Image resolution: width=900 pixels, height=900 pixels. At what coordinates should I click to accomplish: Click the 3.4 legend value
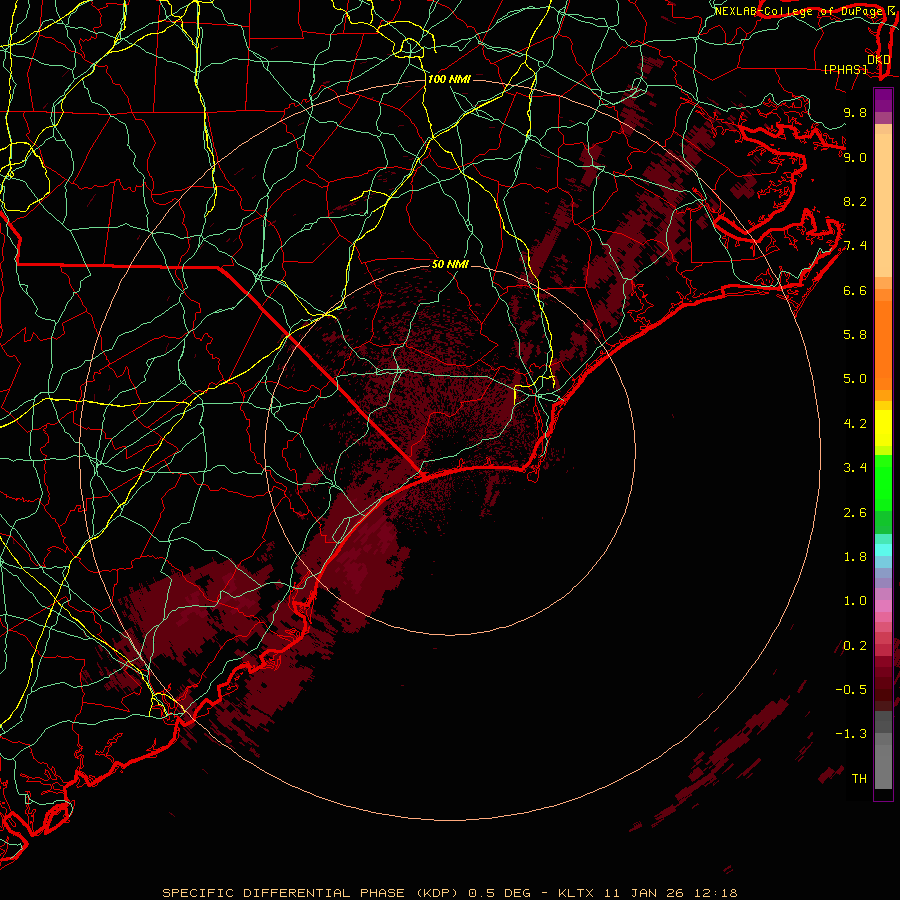[855, 468]
